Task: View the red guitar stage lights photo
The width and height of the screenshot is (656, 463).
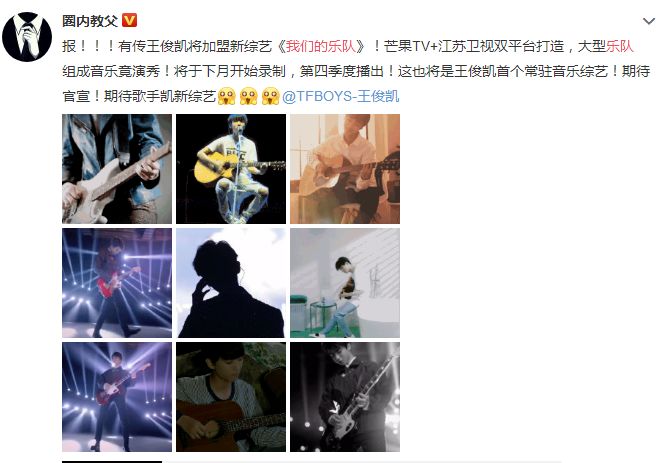Action: pos(117,283)
